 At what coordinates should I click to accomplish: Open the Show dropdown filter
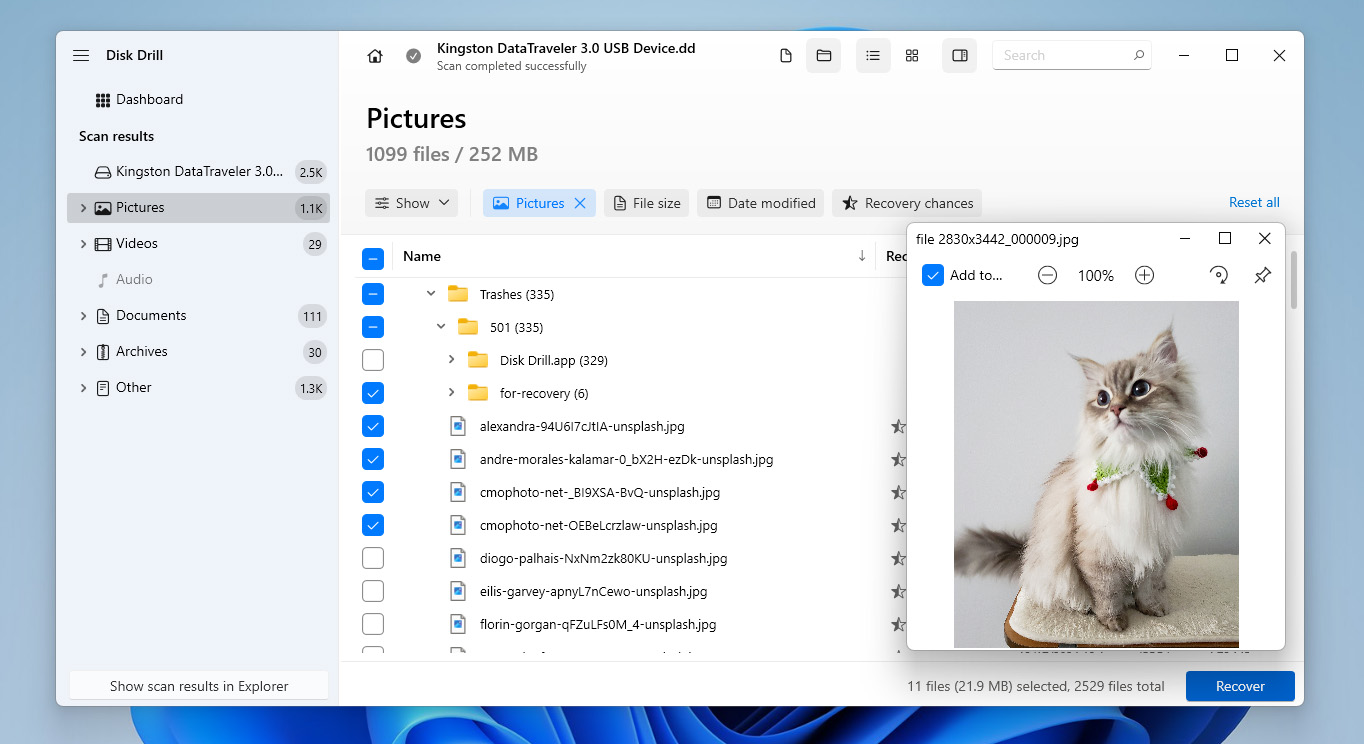tap(412, 203)
